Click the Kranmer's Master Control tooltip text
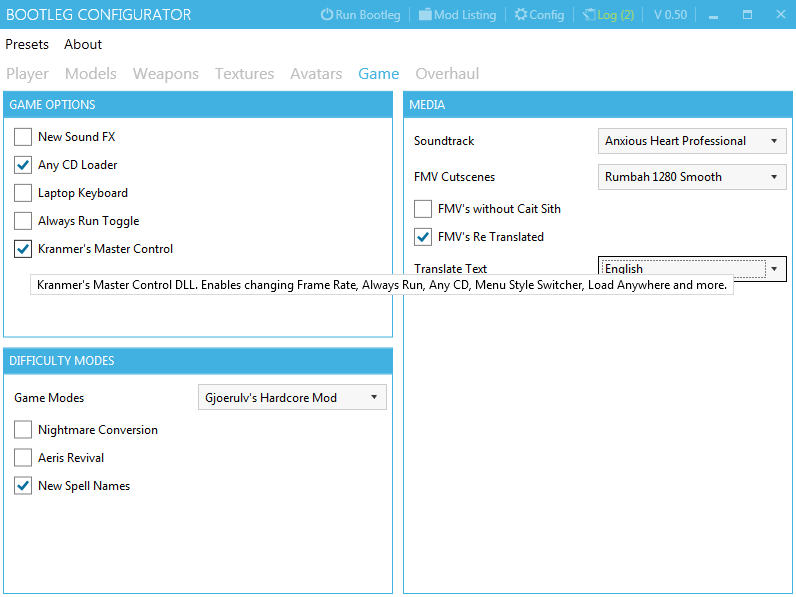796x597 pixels. click(x=382, y=285)
